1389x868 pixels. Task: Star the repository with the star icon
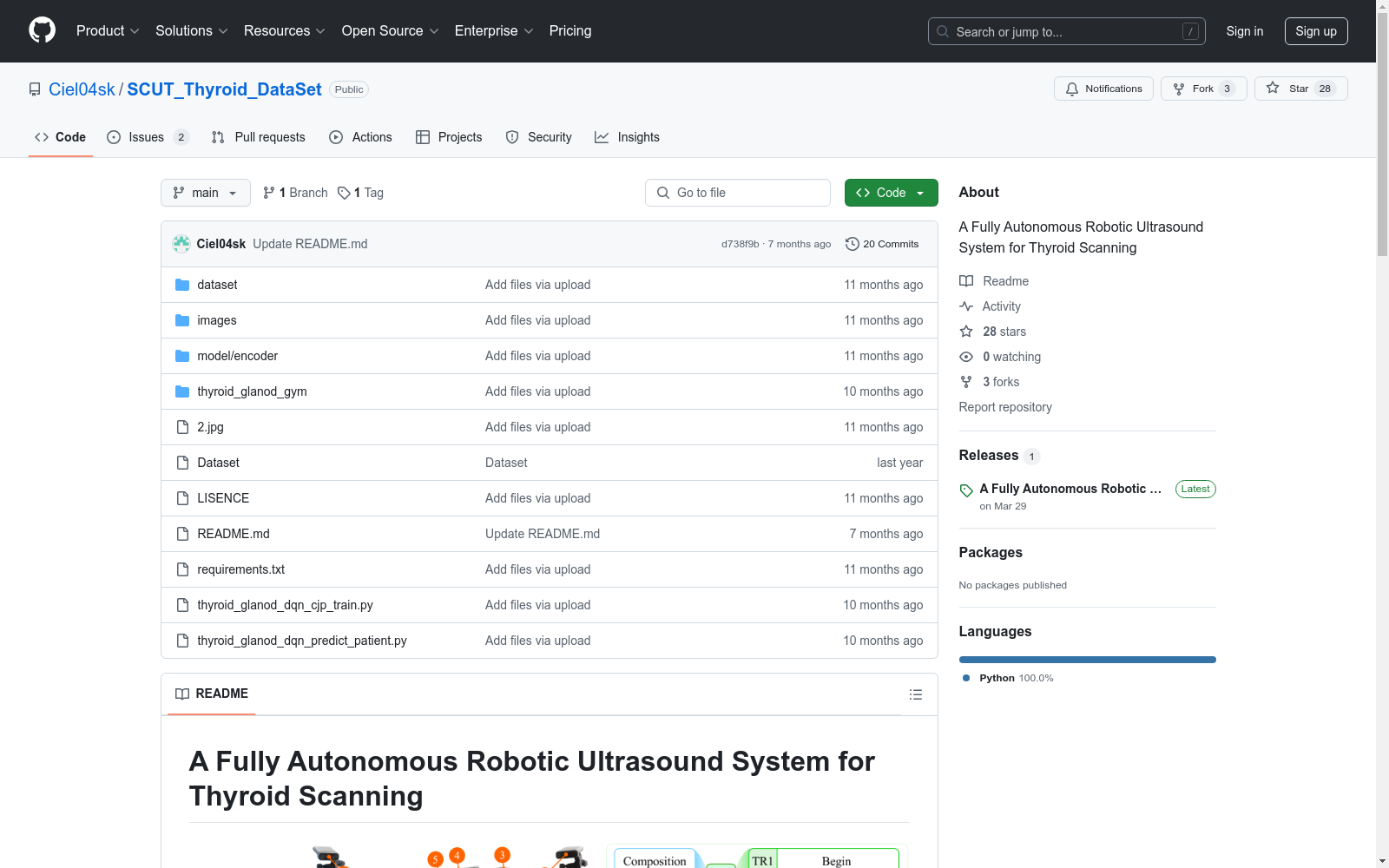(1273, 89)
